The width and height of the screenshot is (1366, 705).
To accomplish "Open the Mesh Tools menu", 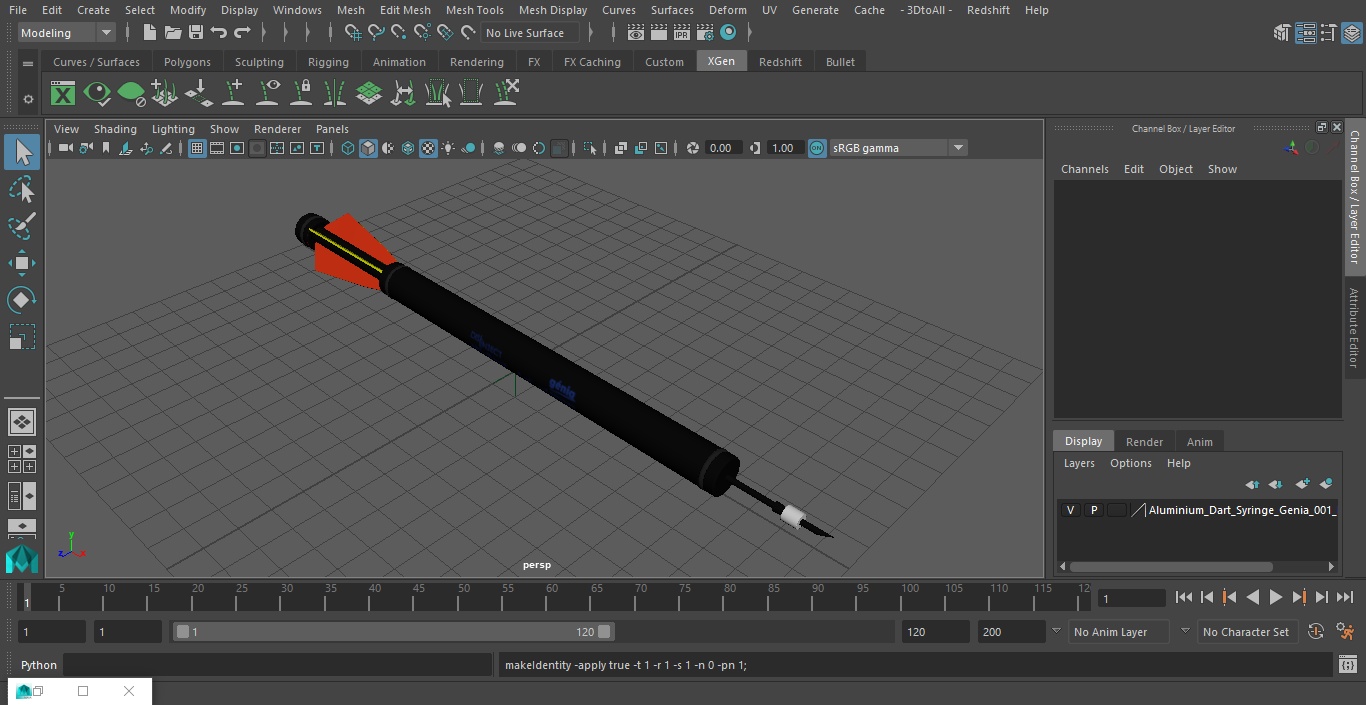I will pyautogui.click(x=474, y=10).
